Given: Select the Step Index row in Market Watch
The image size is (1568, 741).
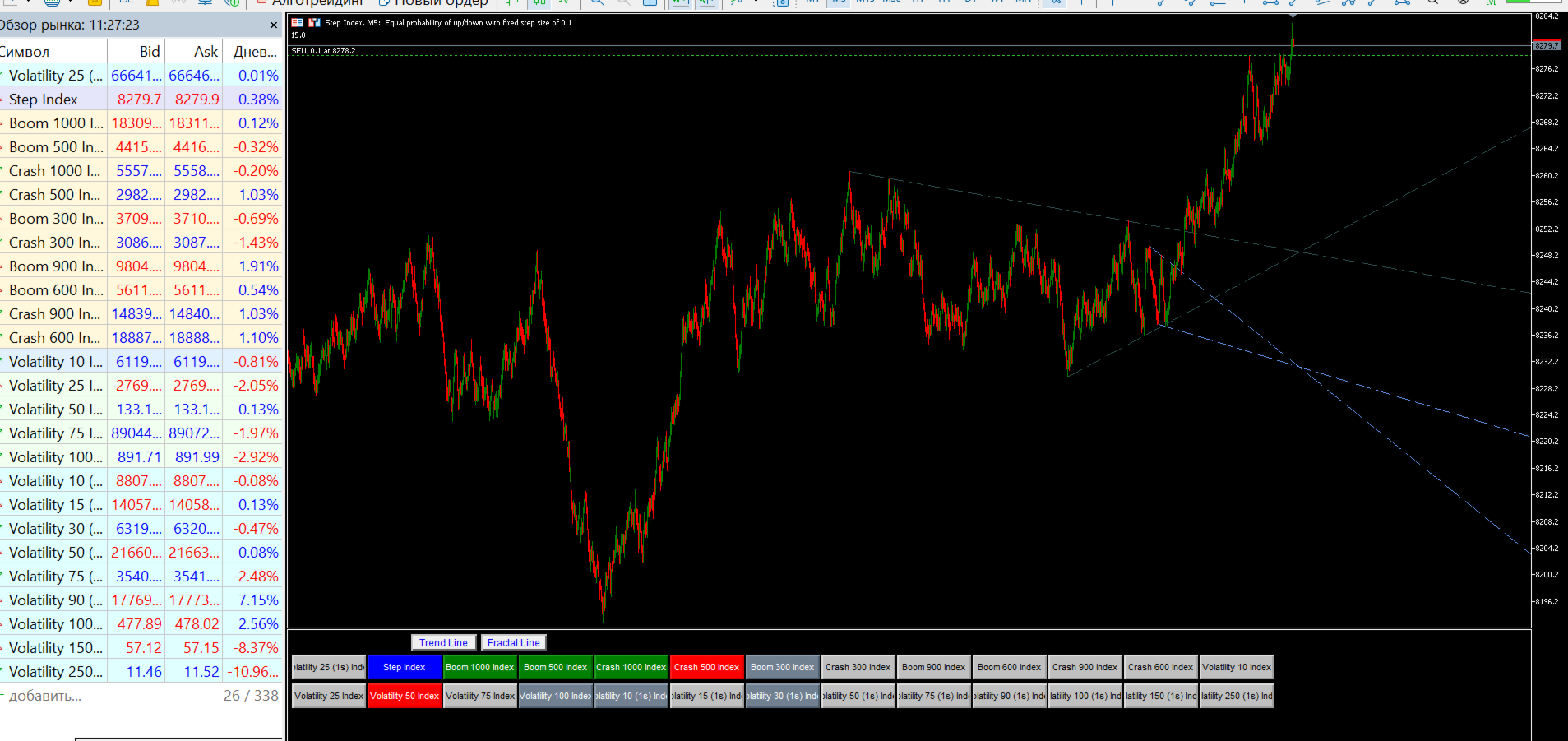Looking at the screenshot, I should [x=141, y=99].
